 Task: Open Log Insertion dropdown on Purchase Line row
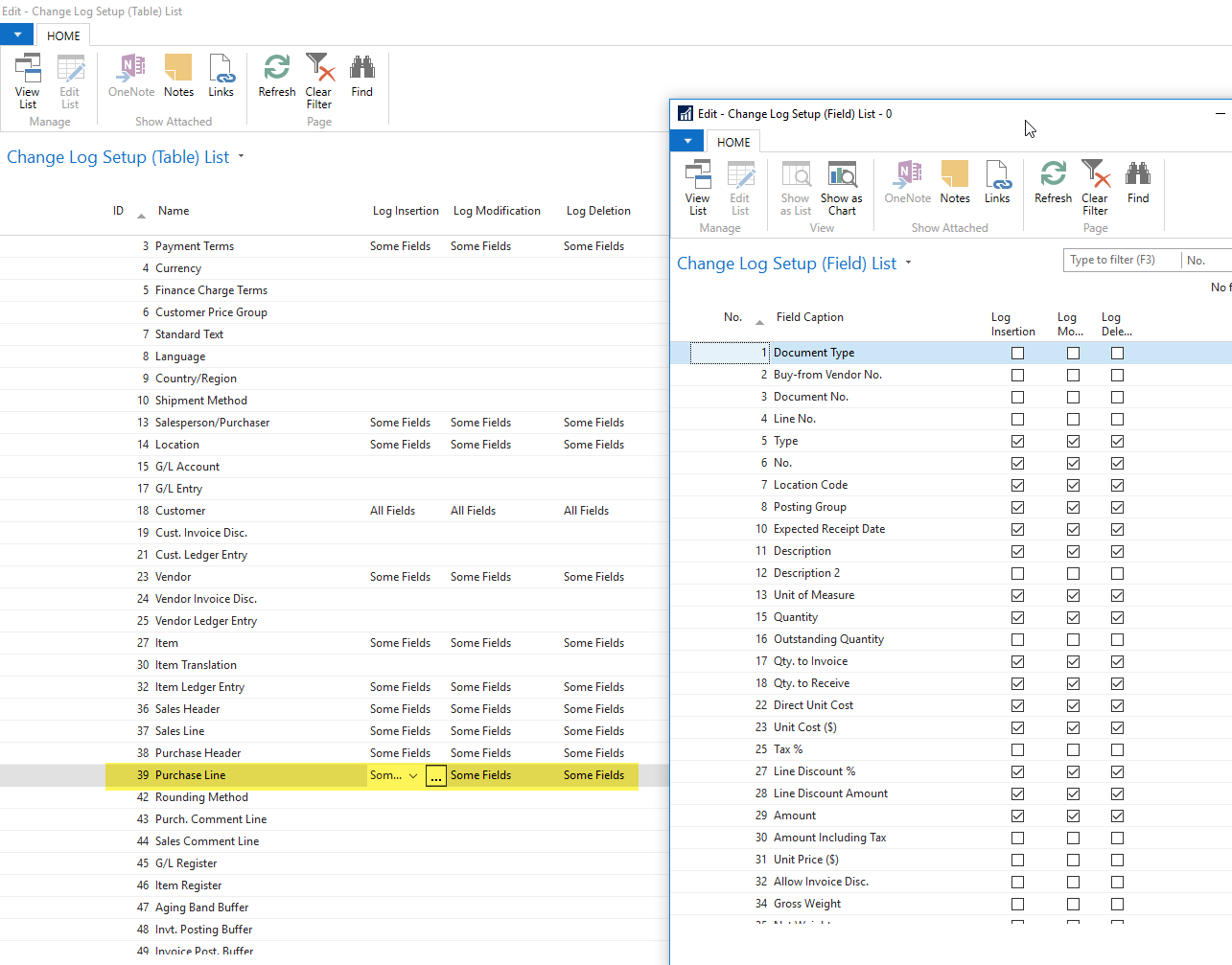point(413,776)
